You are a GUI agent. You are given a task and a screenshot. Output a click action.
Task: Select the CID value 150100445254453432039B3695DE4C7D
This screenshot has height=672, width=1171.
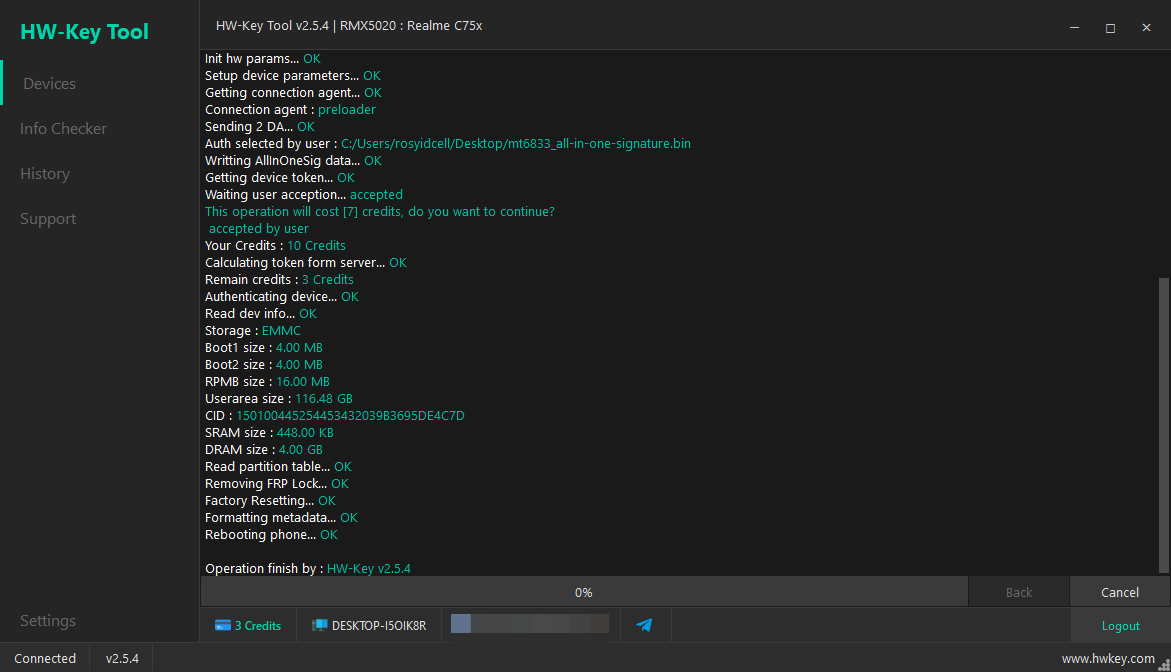pyautogui.click(x=350, y=416)
